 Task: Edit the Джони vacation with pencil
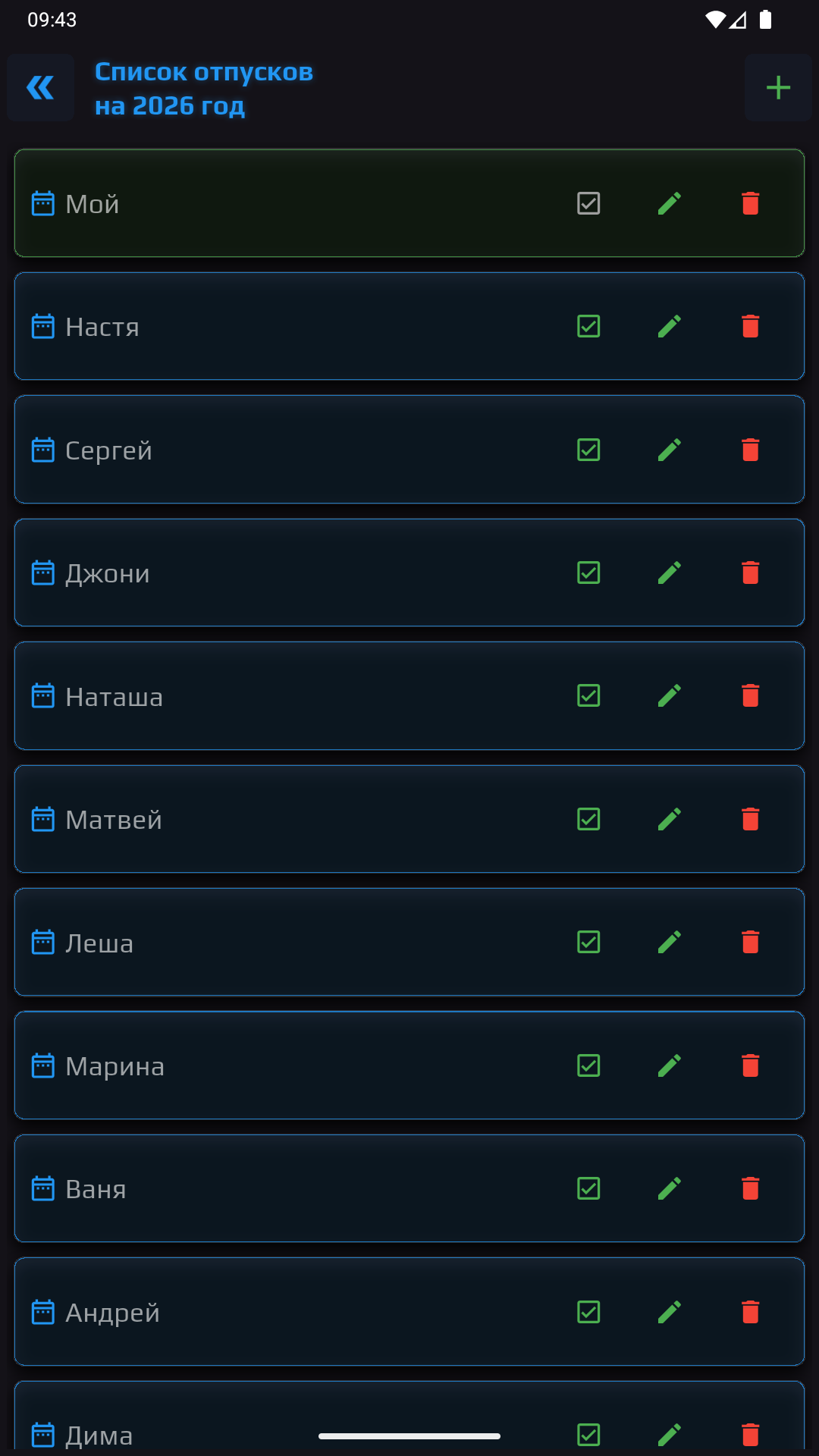pyautogui.click(x=670, y=573)
